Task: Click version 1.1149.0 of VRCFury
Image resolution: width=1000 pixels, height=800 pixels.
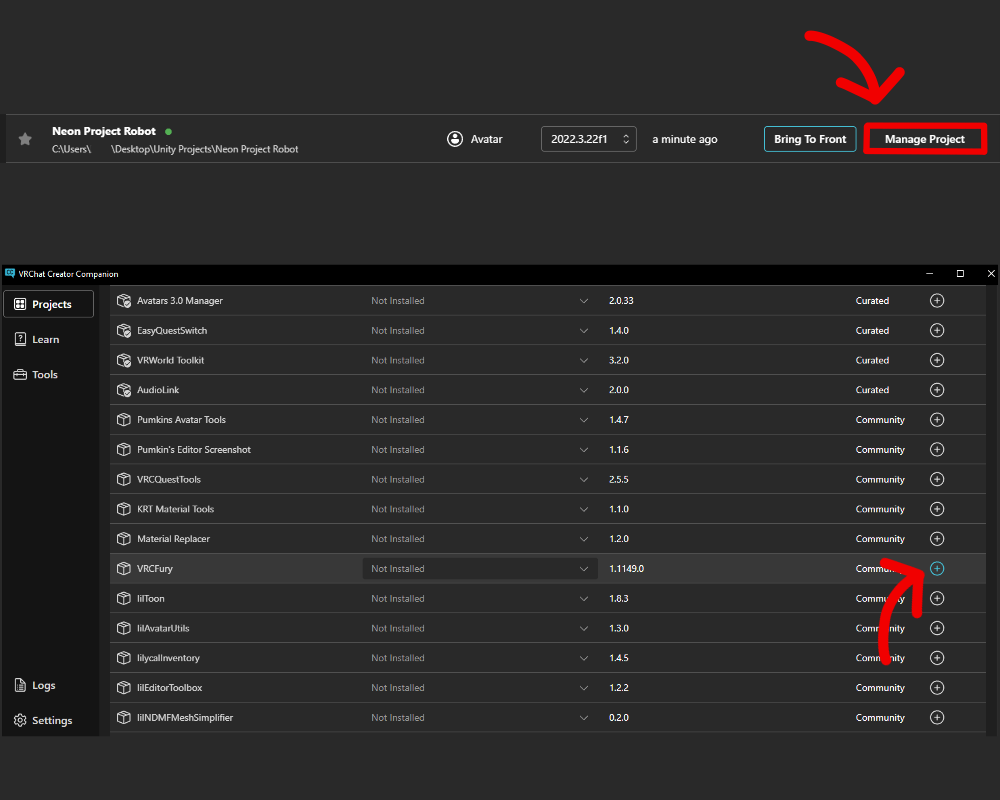Action: click(x=626, y=568)
